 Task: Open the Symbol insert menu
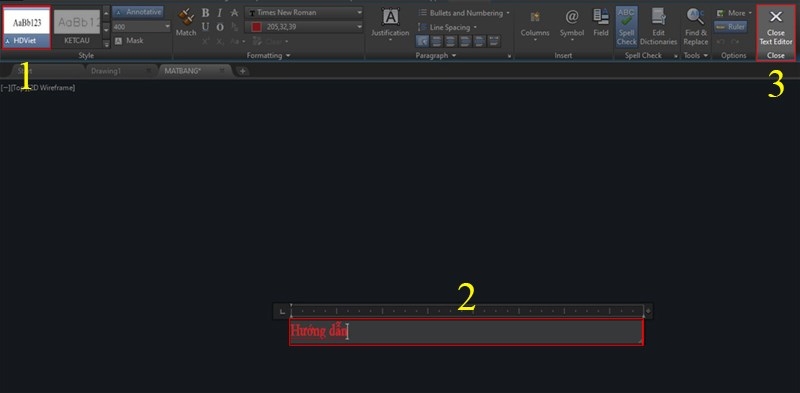(572, 24)
